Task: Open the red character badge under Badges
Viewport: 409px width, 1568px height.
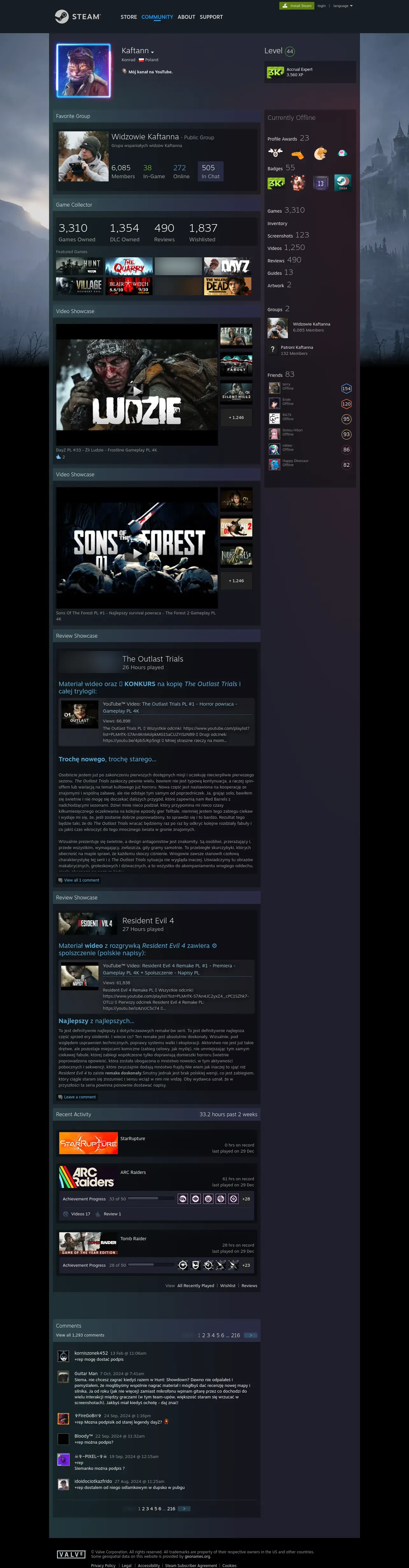Action: click(298, 183)
